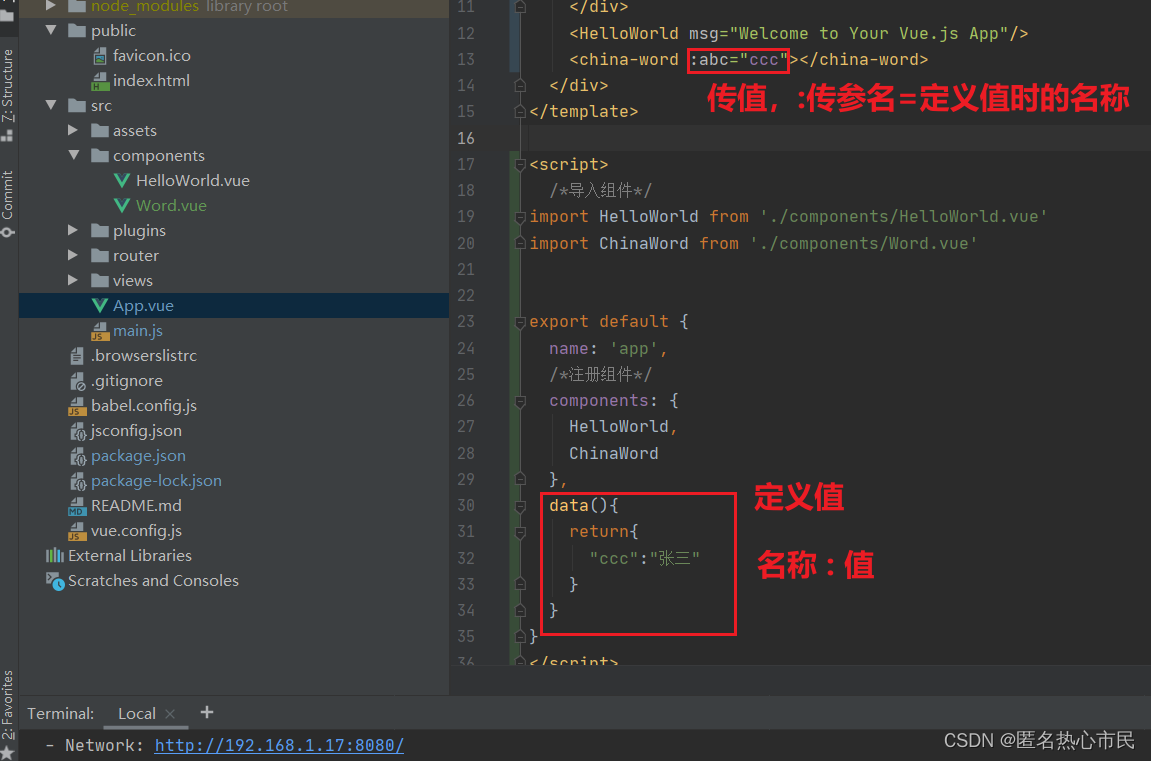Open the Word.vue component file
Screen dimensions: 1151x761
(171, 206)
